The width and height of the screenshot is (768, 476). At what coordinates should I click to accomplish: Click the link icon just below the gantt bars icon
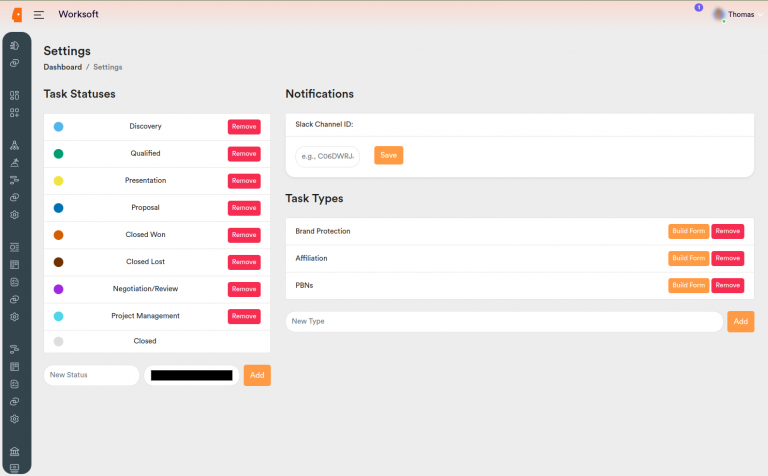coord(15,197)
